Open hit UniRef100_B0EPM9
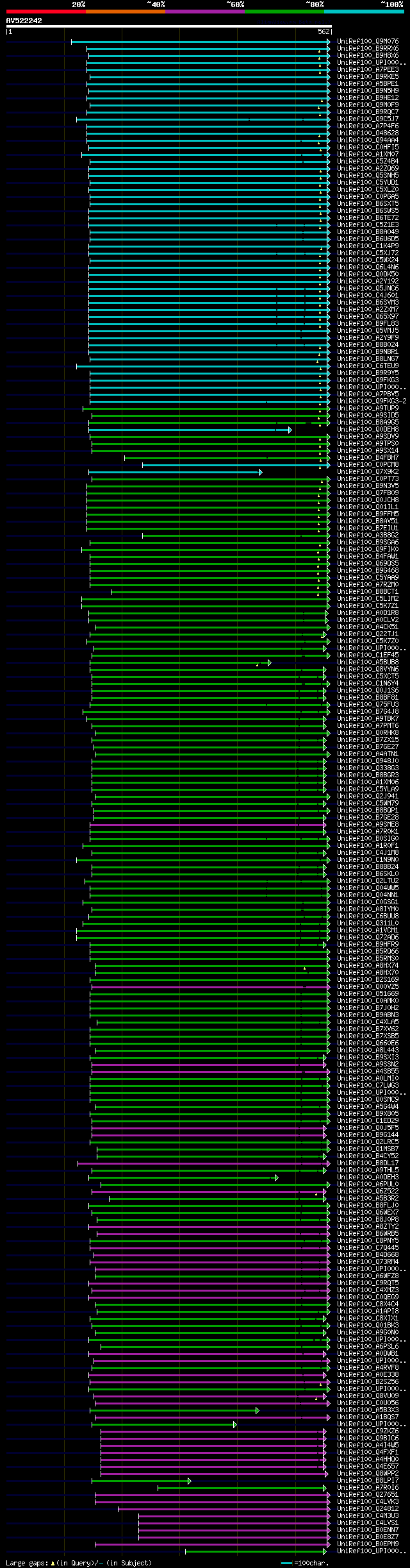The image size is (410, 1568). point(368,1544)
